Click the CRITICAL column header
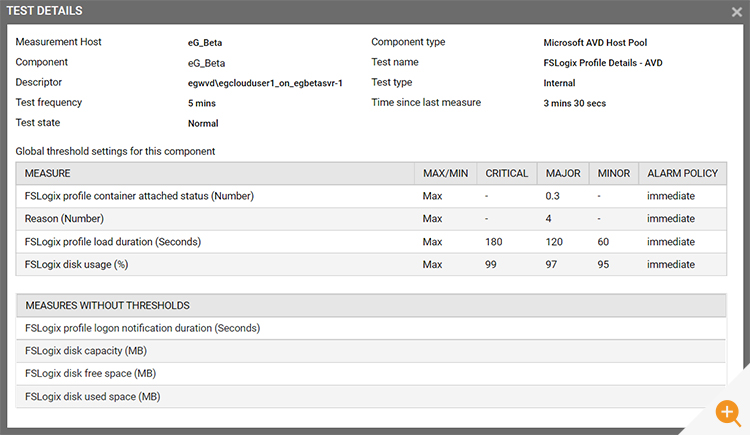 click(507, 173)
